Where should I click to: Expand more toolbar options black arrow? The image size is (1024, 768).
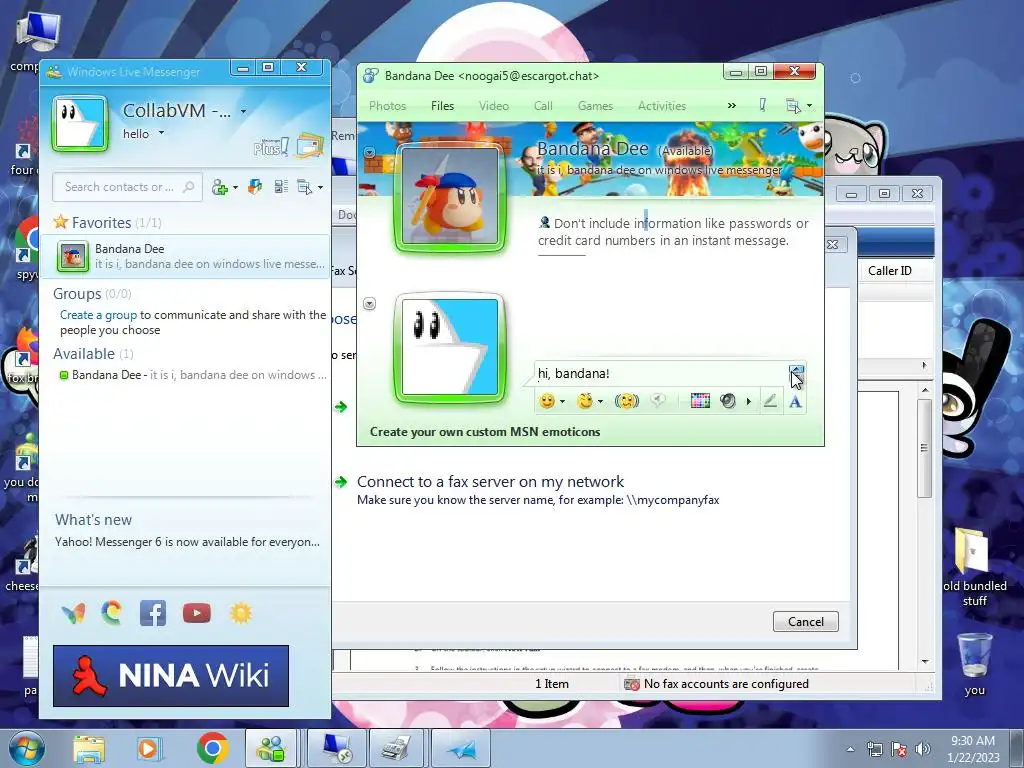coord(748,402)
